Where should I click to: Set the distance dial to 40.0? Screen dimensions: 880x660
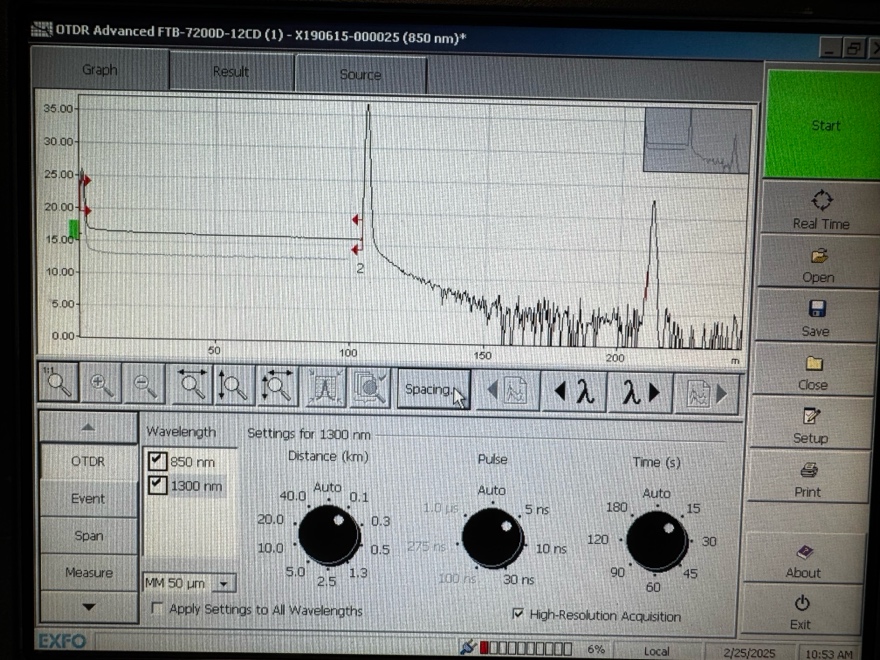pyautogui.click(x=293, y=496)
